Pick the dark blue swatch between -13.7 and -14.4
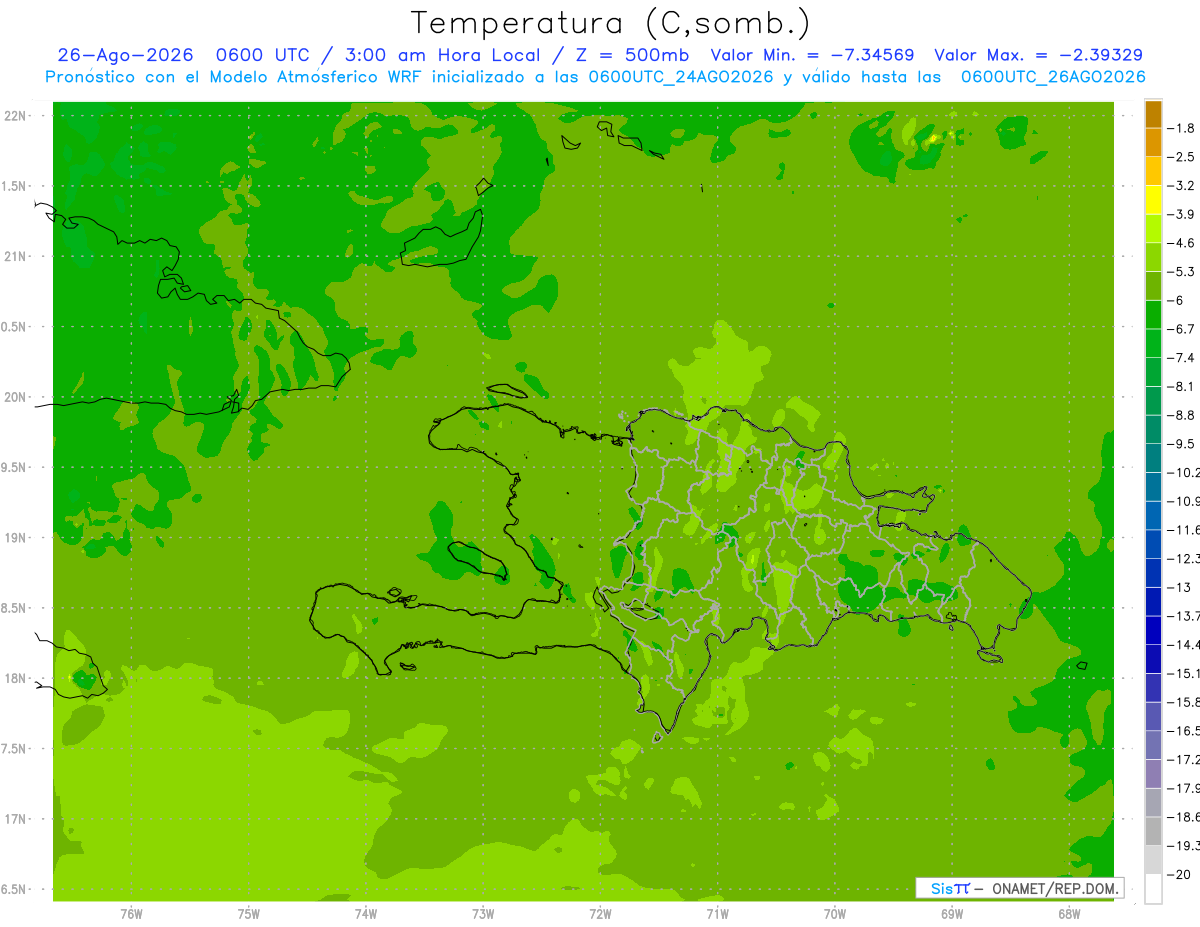Screen dimensions: 1200x927 pyautogui.click(x=1153, y=631)
